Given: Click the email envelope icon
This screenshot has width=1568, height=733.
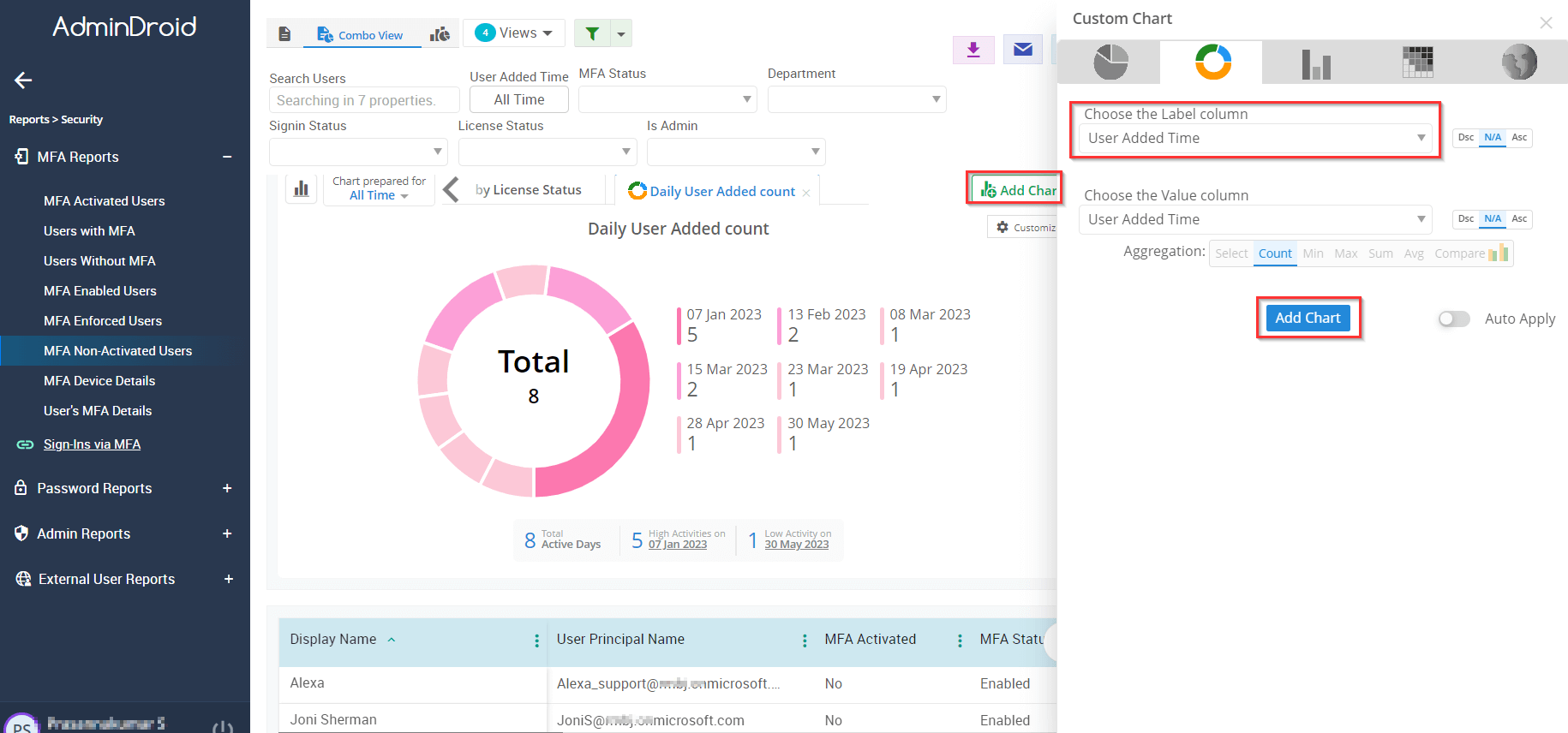Looking at the screenshot, I should [1022, 50].
